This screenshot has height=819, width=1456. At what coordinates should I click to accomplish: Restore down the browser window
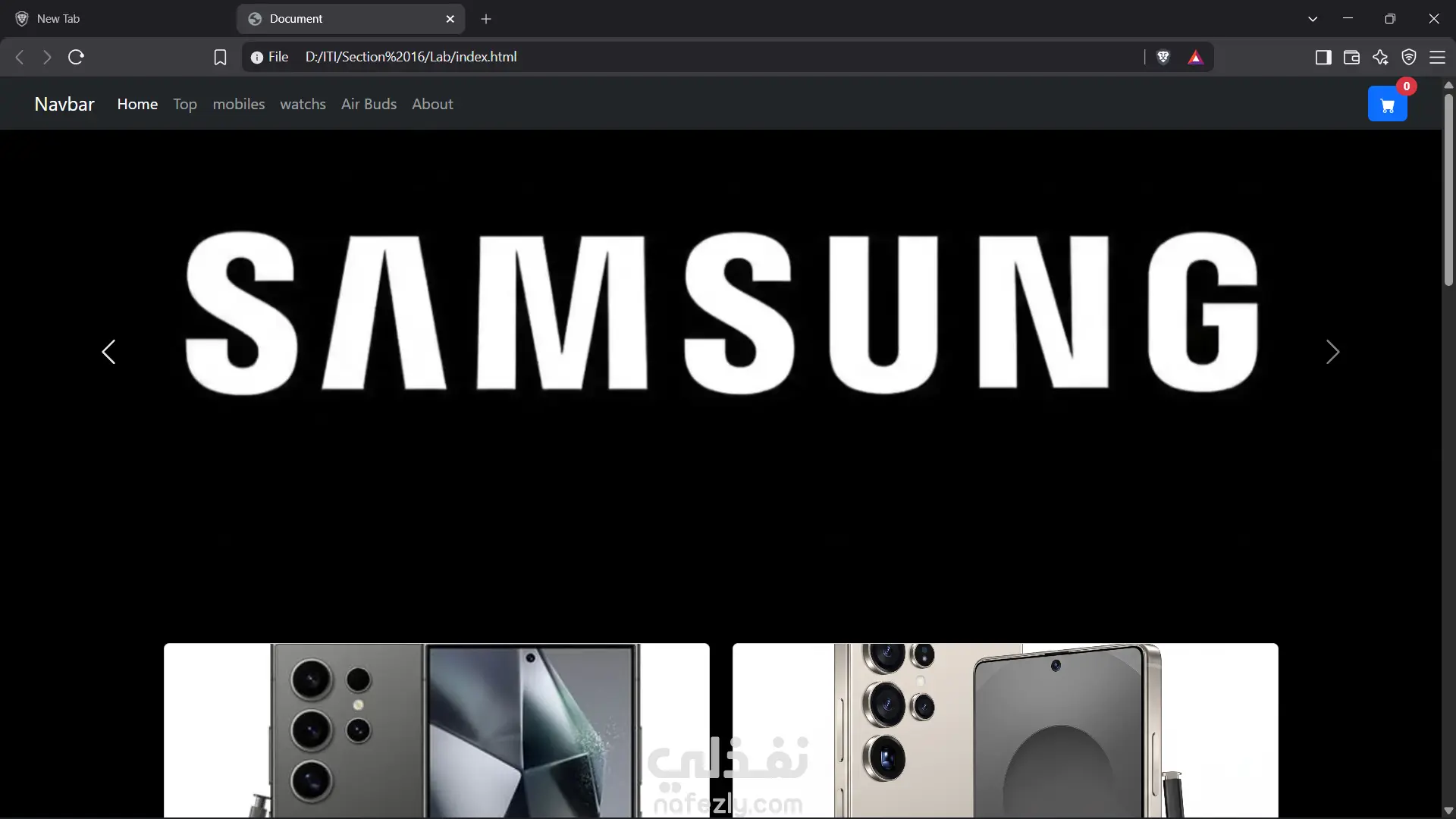click(1390, 19)
